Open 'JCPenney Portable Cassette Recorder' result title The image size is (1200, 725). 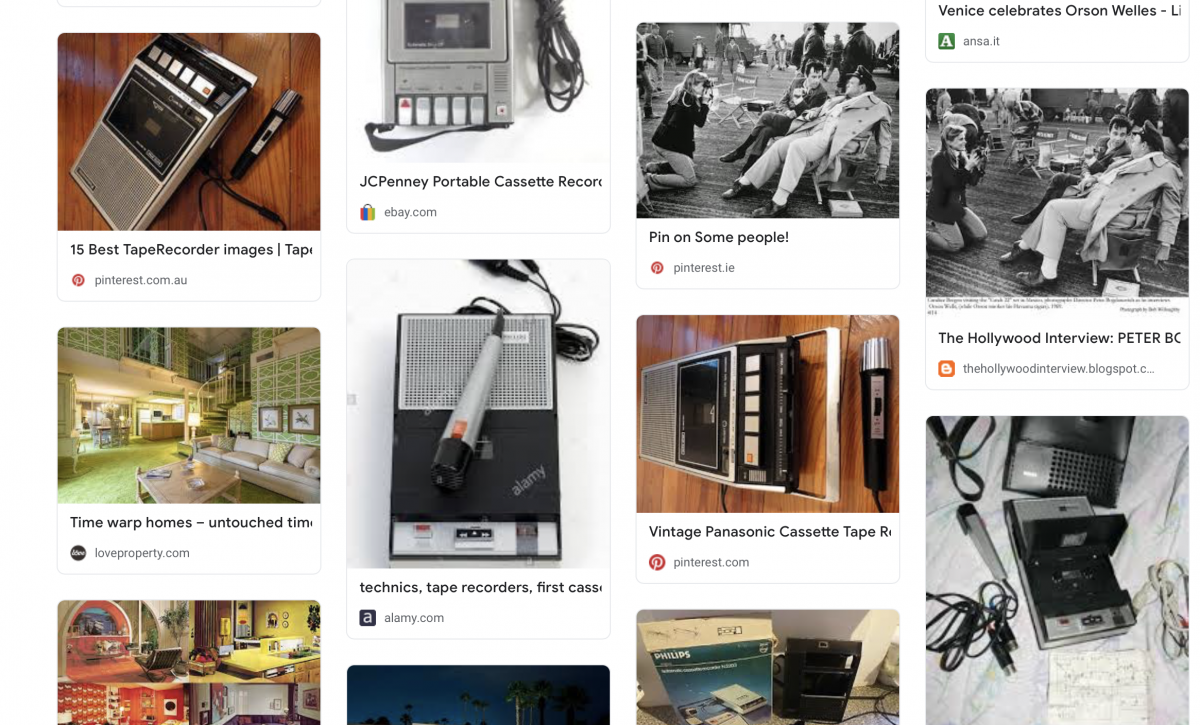click(x=481, y=182)
